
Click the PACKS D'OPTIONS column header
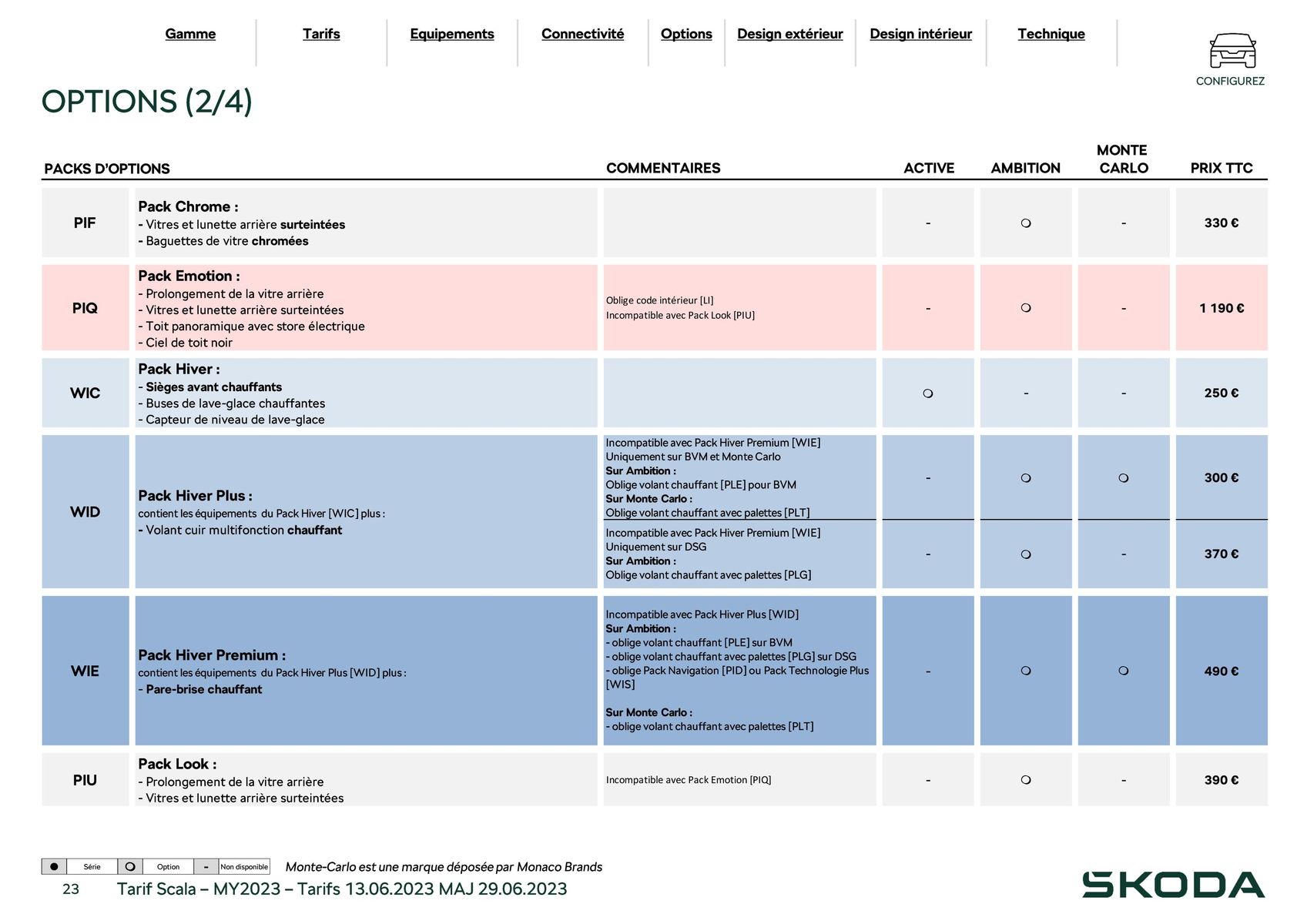click(107, 169)
